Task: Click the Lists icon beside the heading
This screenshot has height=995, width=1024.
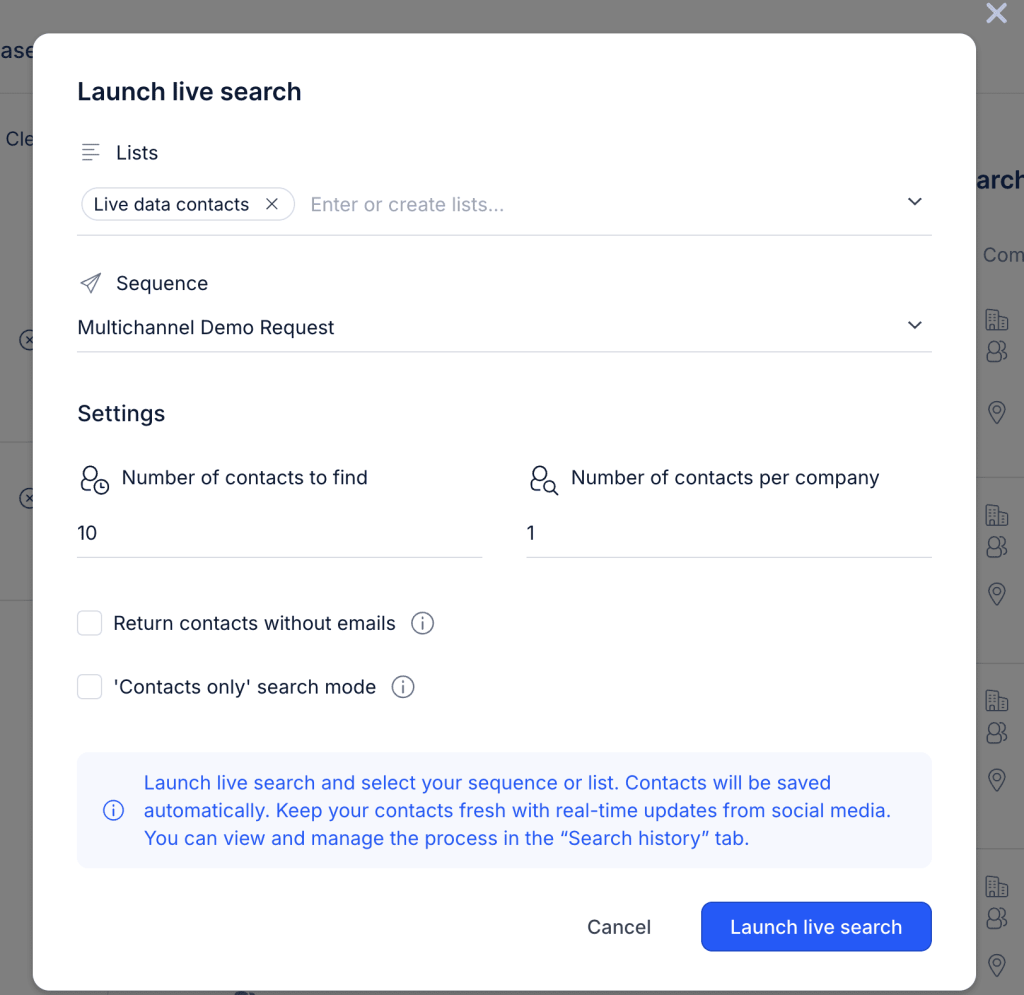Action: [91, 153]
